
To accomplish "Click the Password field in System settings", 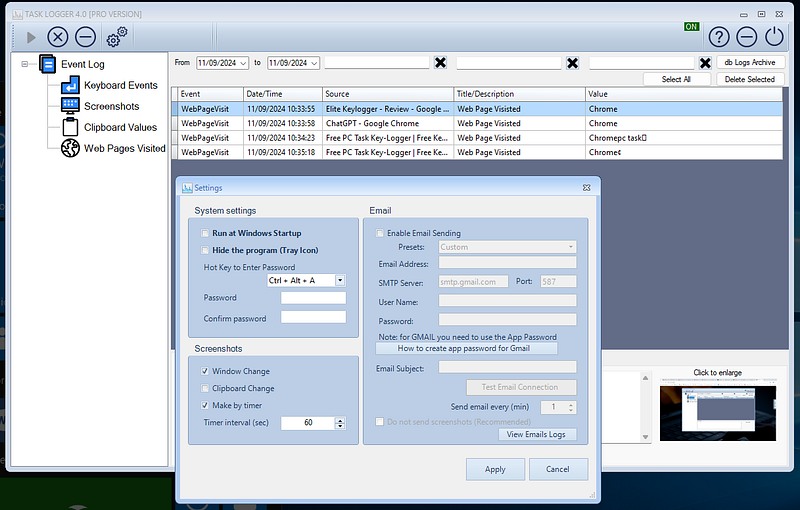I will pyautogui.click(x=313, y=298).
